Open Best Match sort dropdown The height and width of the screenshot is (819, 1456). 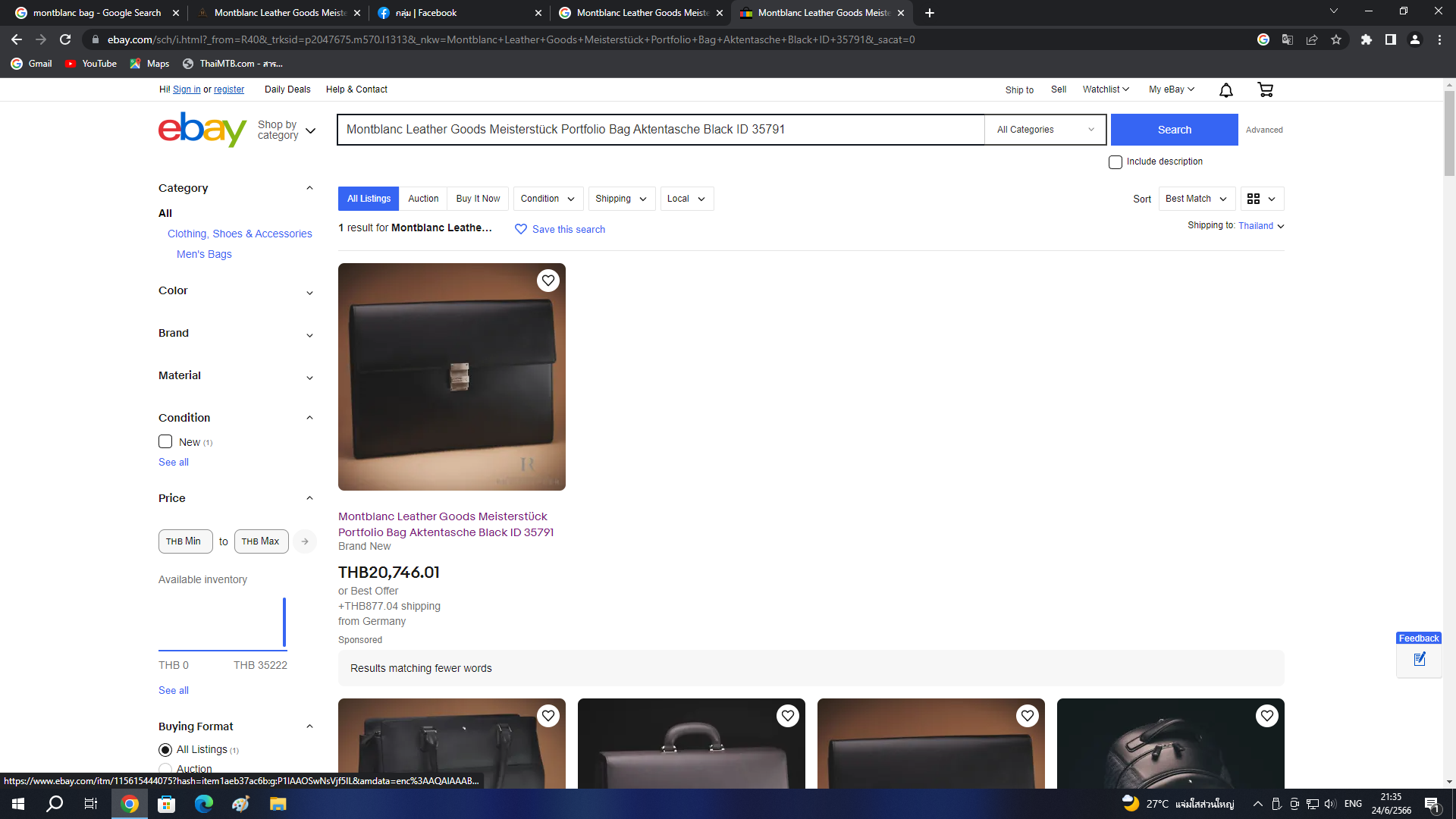point(1197,199)
